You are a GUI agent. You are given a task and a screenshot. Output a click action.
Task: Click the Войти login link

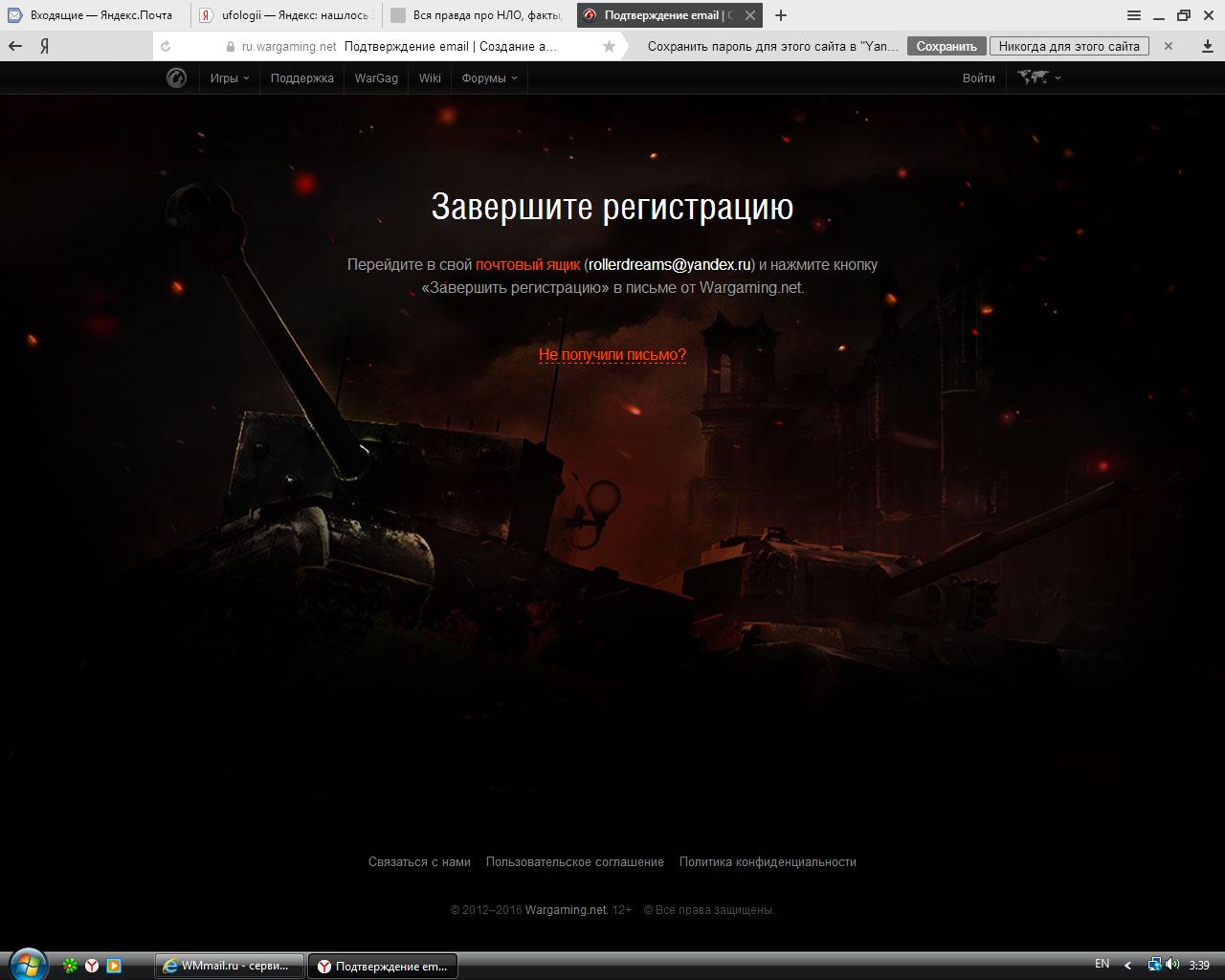[x=978, y=78]
